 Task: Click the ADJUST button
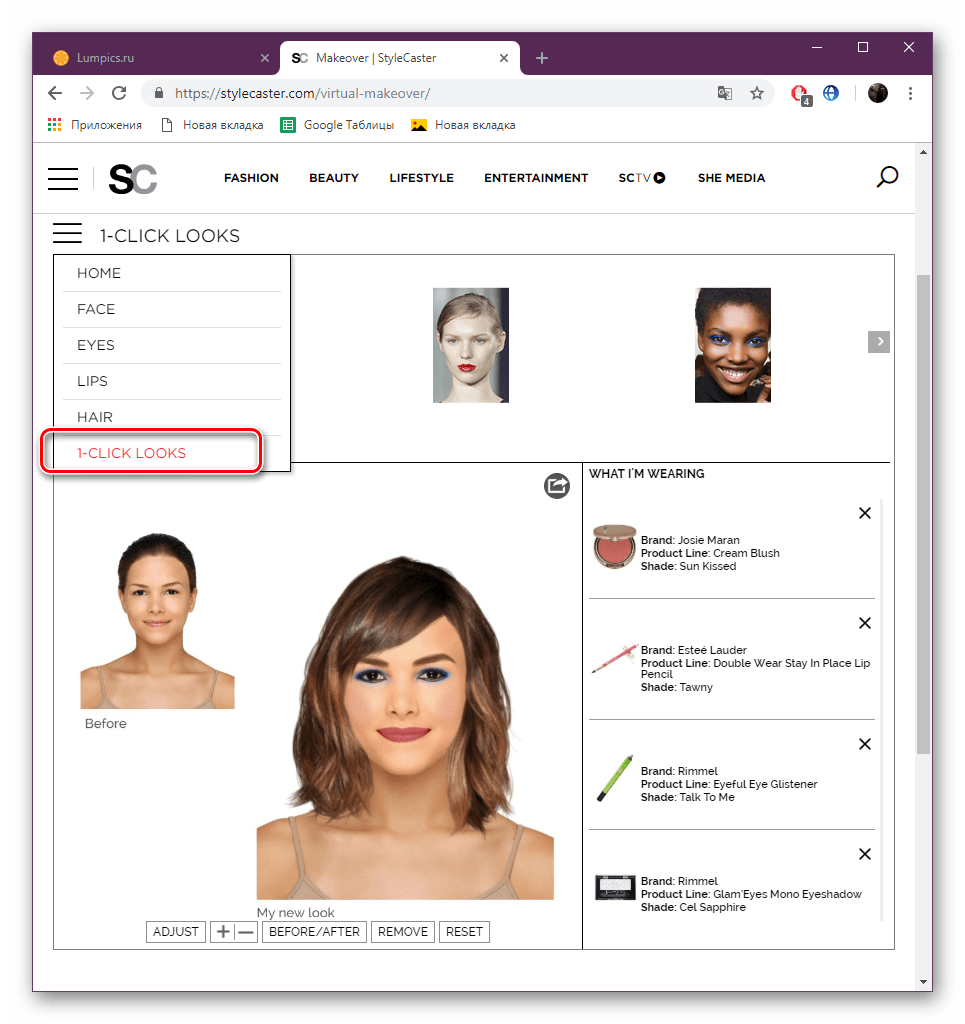175,931
